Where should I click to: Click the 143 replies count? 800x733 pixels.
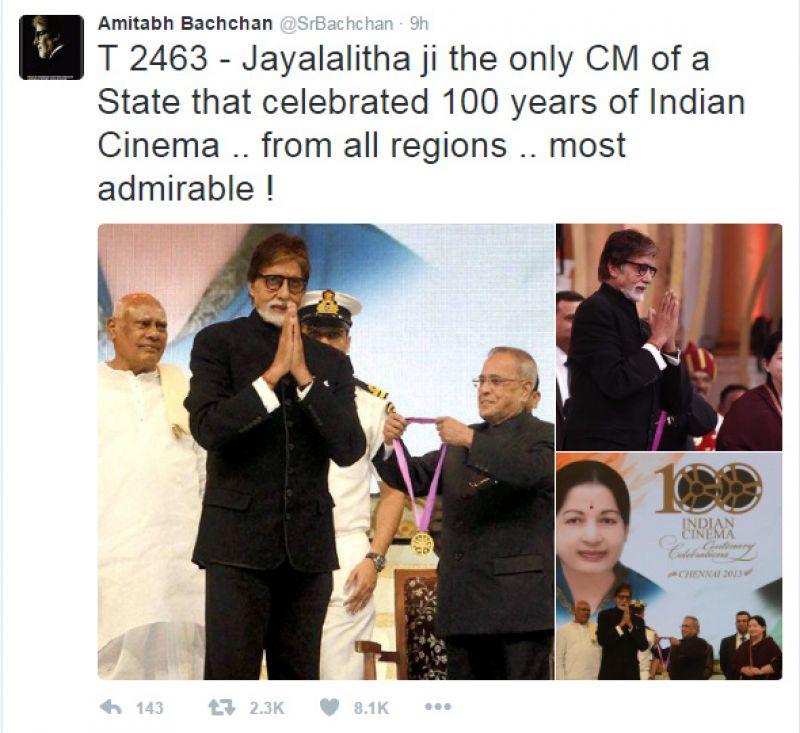[149, 707]
